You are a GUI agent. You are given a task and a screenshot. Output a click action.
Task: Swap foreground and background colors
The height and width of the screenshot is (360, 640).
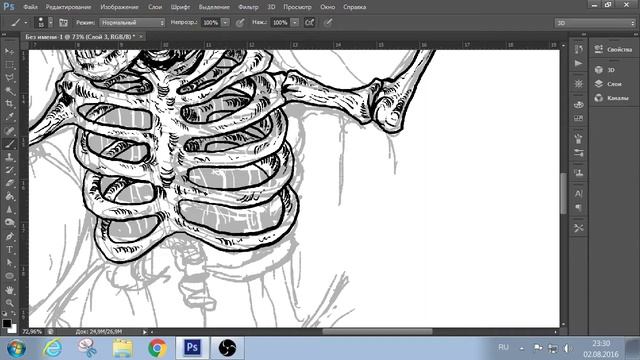(x=13, y=313)
